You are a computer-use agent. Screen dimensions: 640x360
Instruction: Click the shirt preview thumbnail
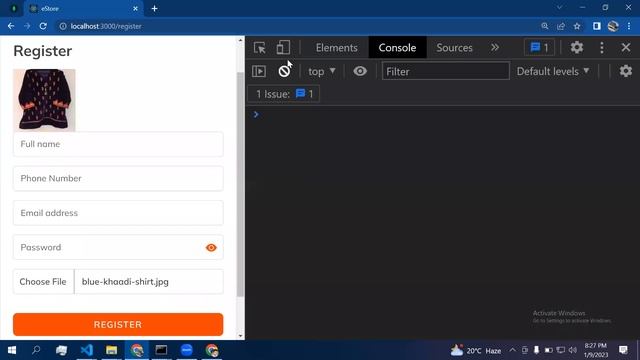pyautogui.click(x=44, y=100)
